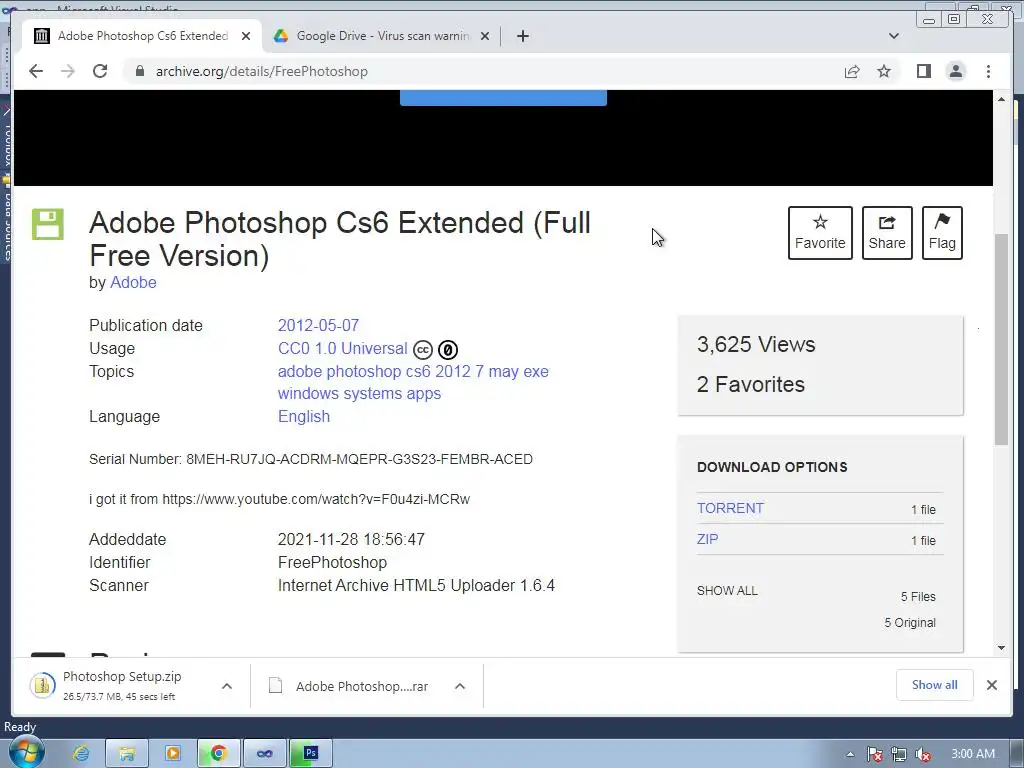Screen dimensions: 1024x768
Task: Open Visual Studio from the taskbar
Action: 264,754
